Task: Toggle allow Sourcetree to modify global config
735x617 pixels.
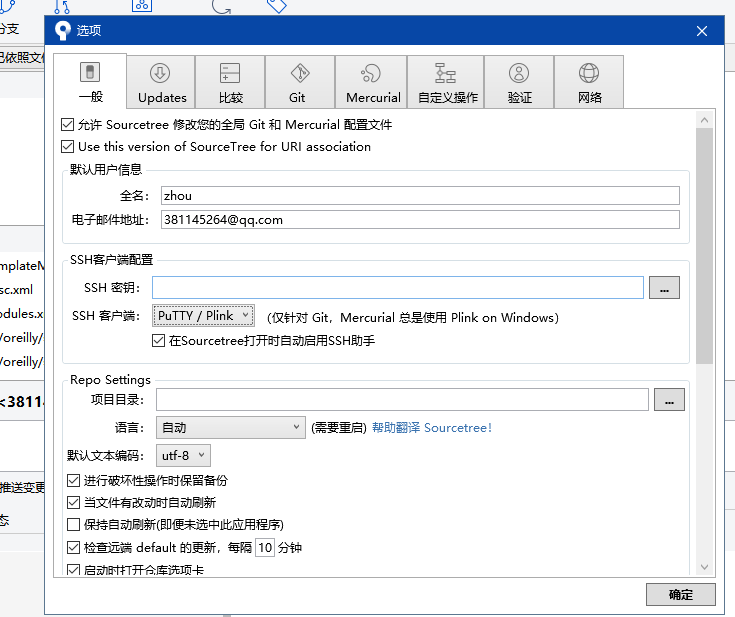Action: pyautogui.click(x=68, y=125)
